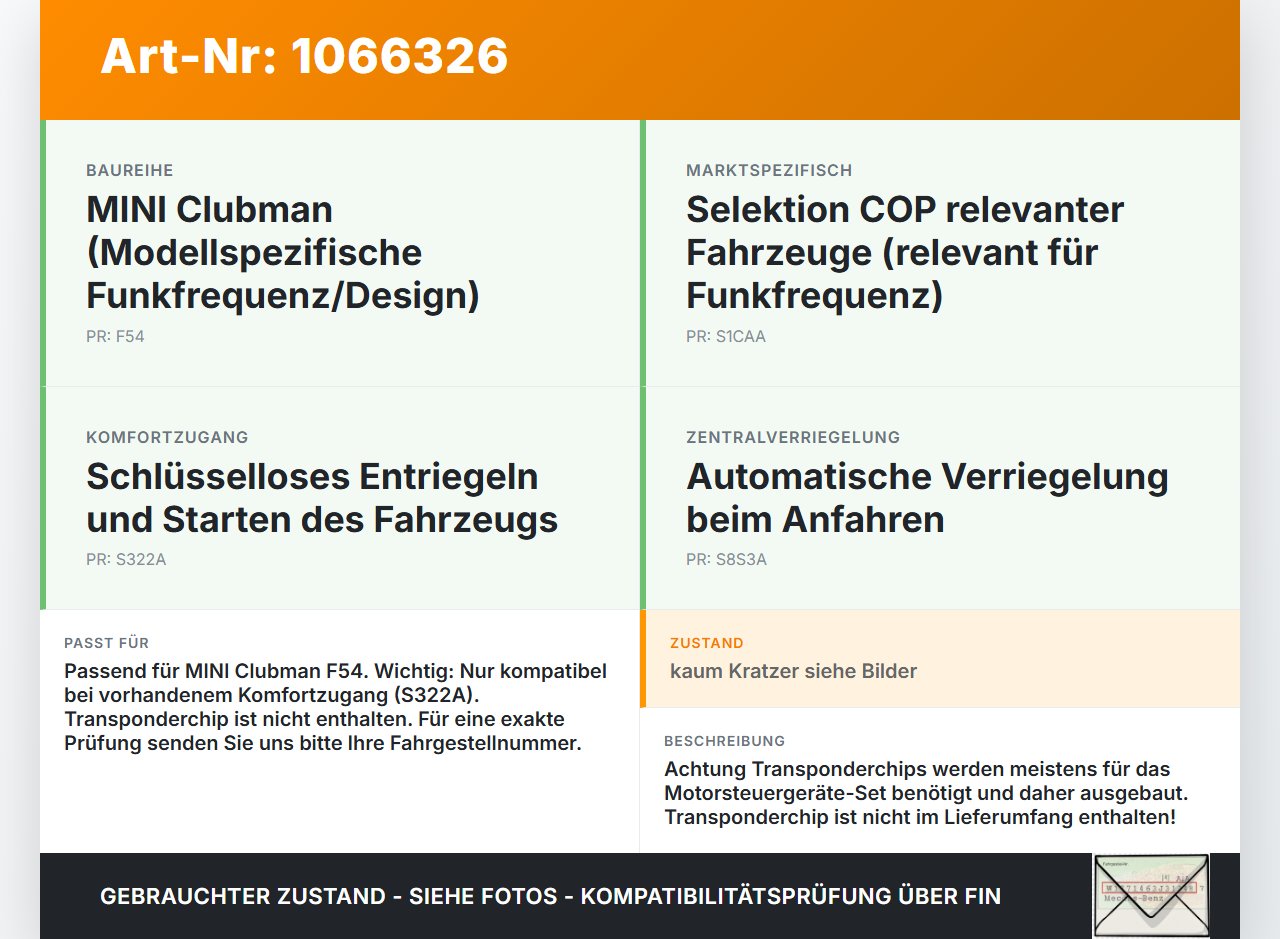Select the Selektion COP relevanter Fahrzeuge card
This screenshot has width=1280, height=939.
[x=940, y=253]
